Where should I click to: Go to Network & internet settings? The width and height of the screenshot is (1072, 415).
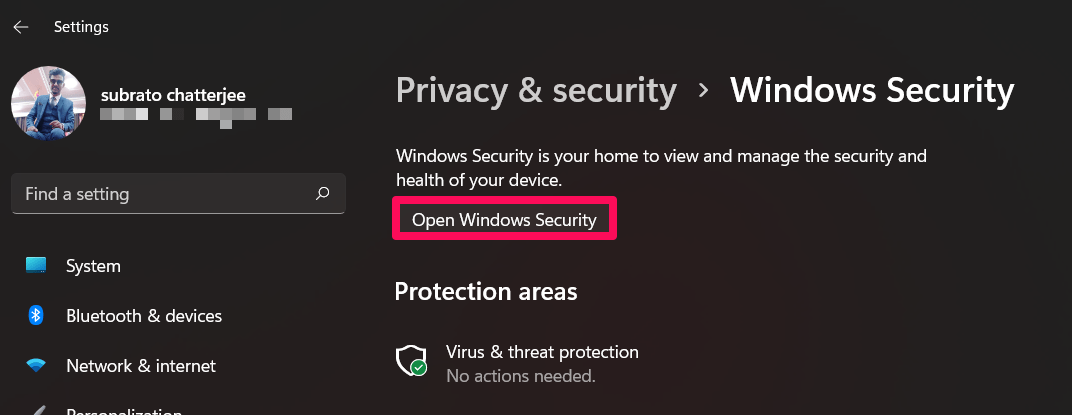141,366
